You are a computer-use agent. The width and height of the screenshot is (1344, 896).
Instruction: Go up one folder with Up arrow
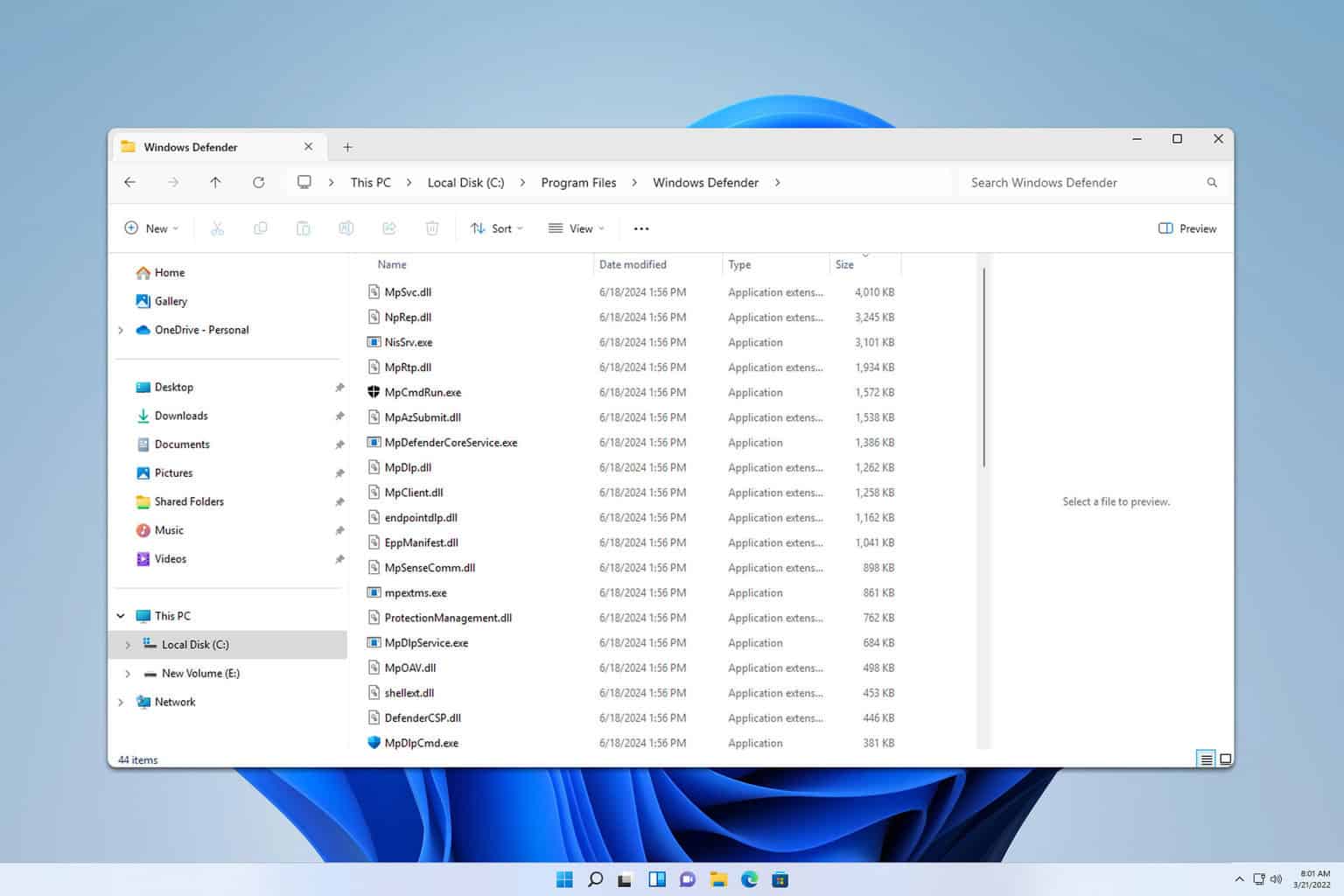215,182
